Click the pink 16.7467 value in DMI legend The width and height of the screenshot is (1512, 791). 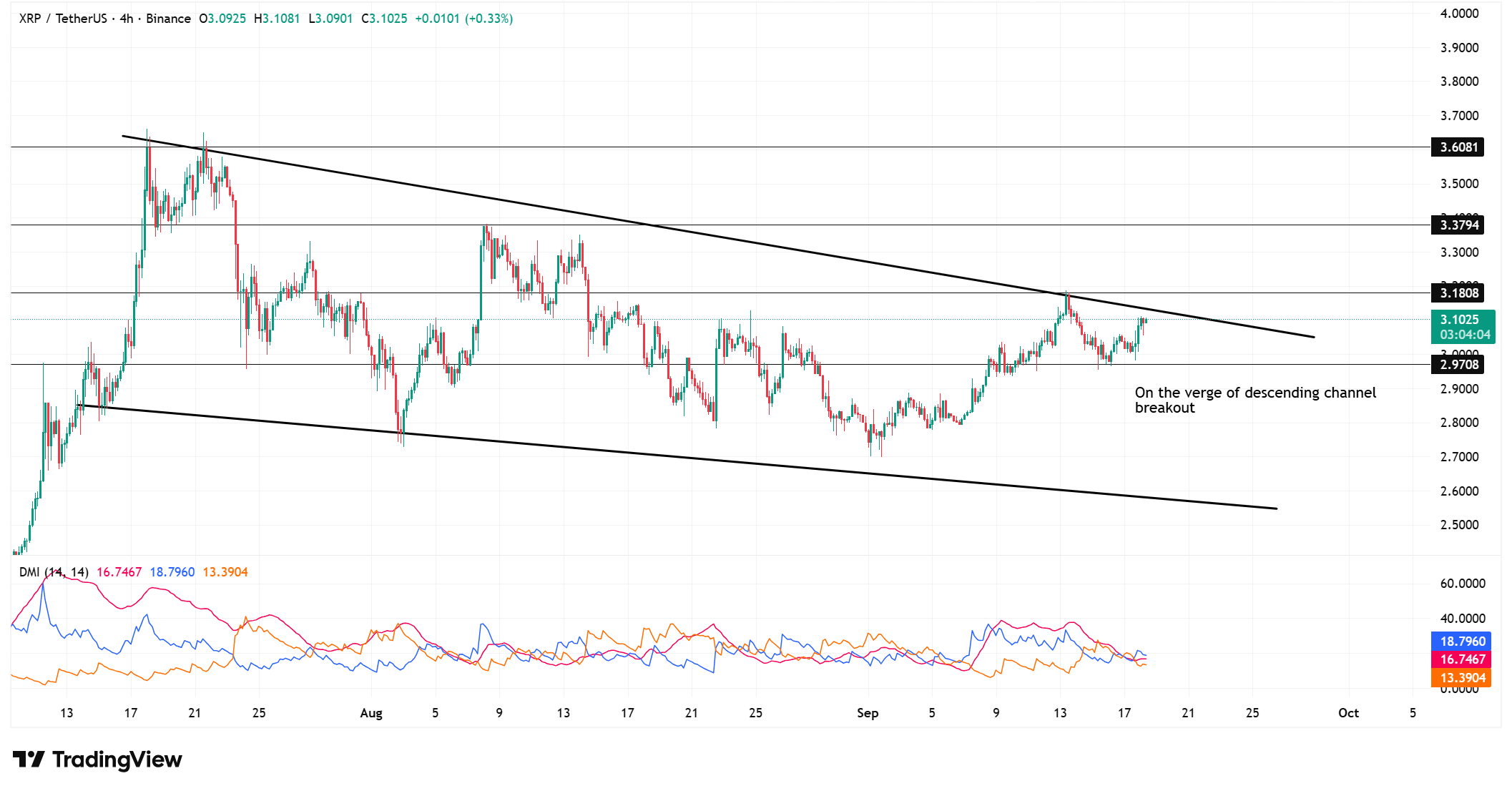[119, 572]
